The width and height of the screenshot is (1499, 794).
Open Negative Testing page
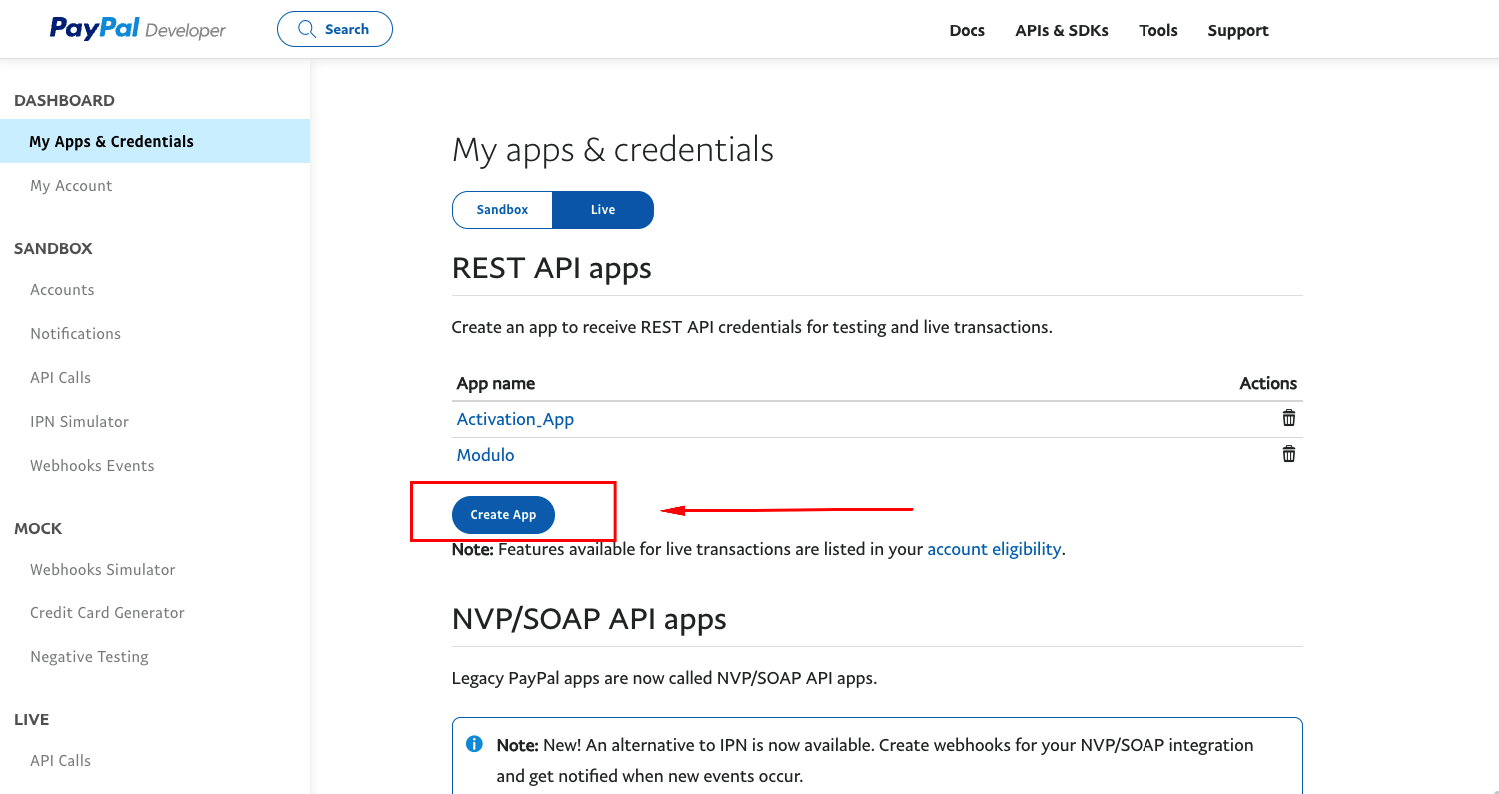pos(89,656)
